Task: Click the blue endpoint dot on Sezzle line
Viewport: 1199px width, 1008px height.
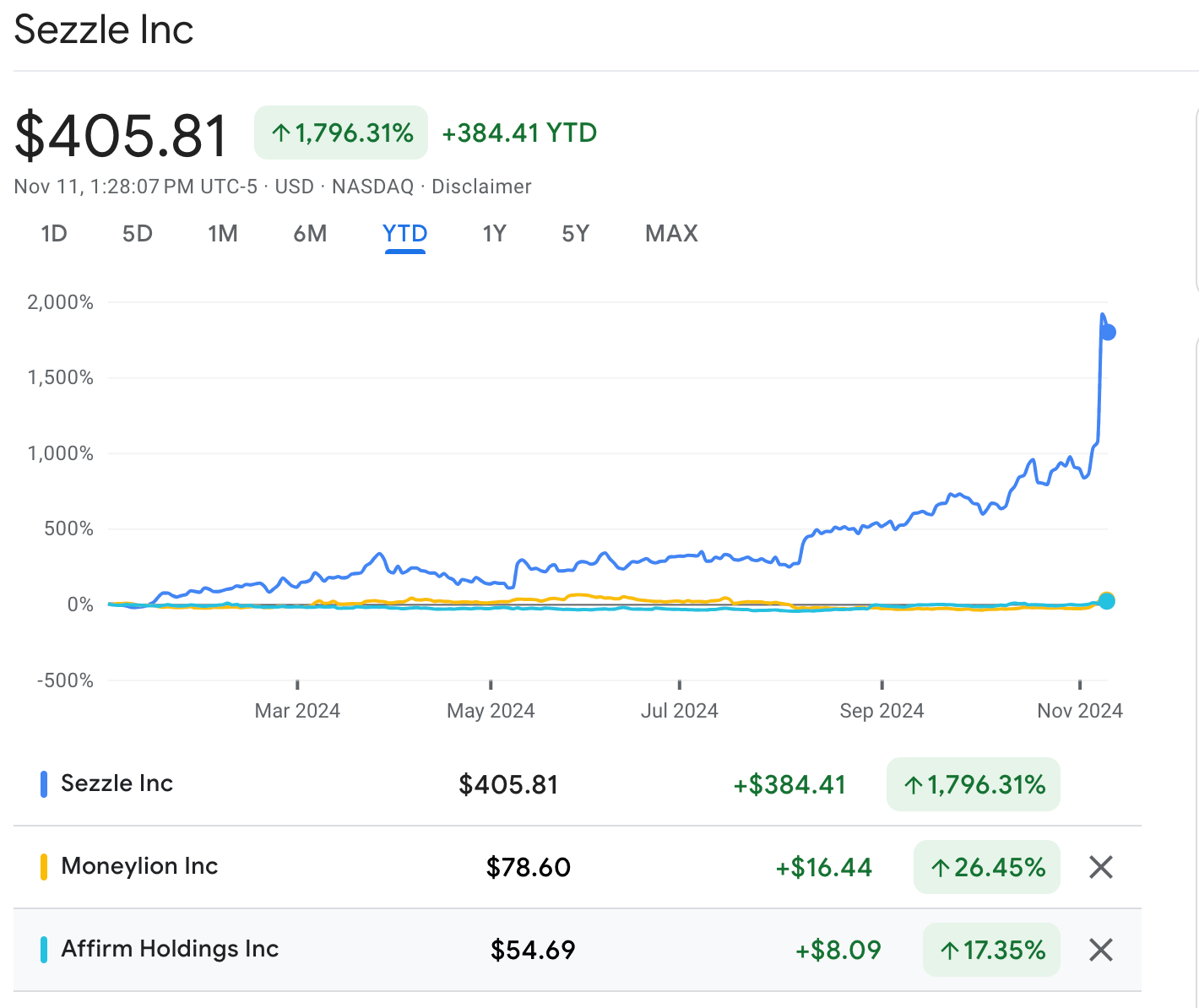Action: tap(1108, 333)
